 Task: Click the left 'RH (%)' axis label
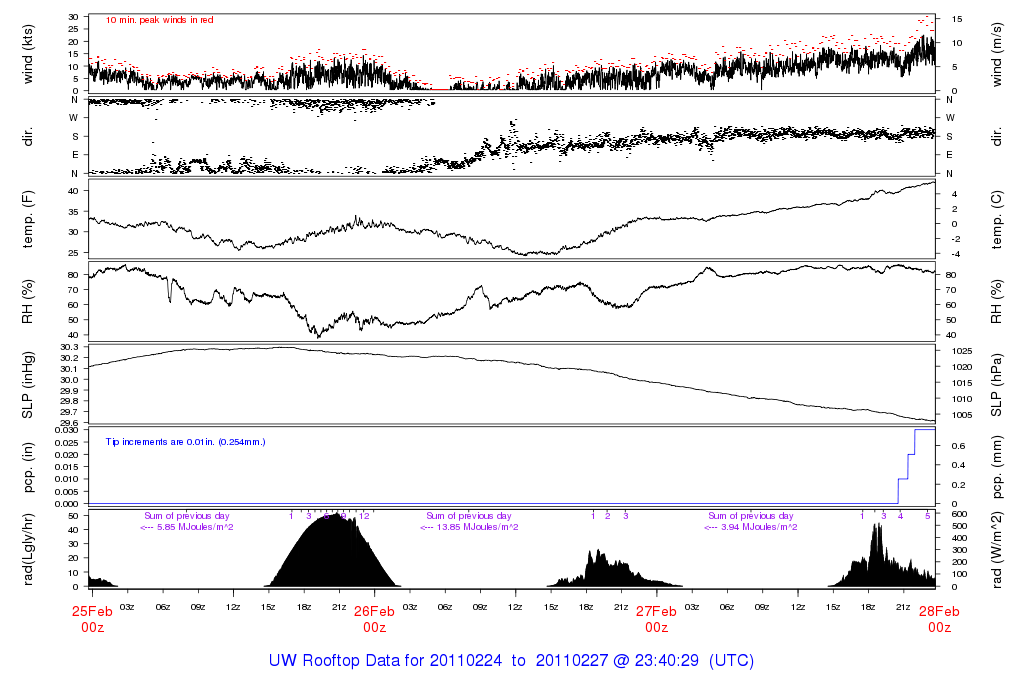pos(27,302)
